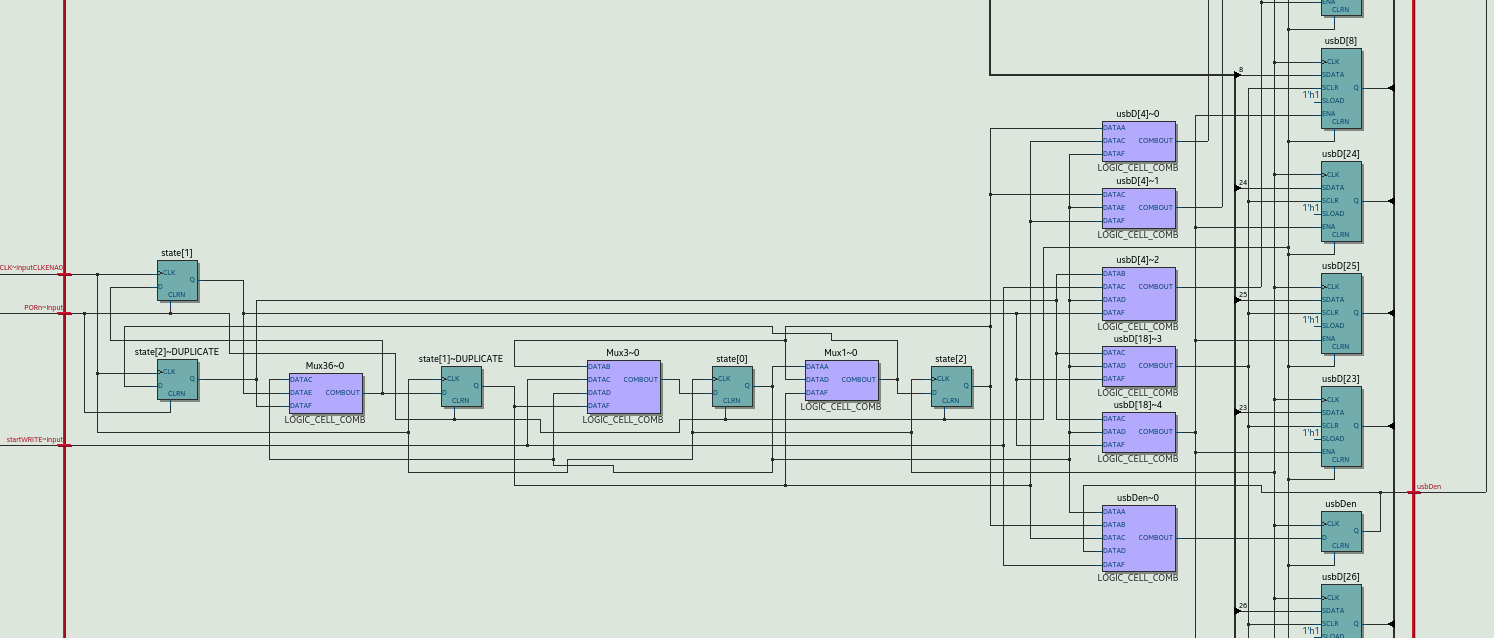Viewport: 1494px width, 638px height.
Task: Click the usbD[4]~2 logic cell block
Action: [x=1138, y=293]
